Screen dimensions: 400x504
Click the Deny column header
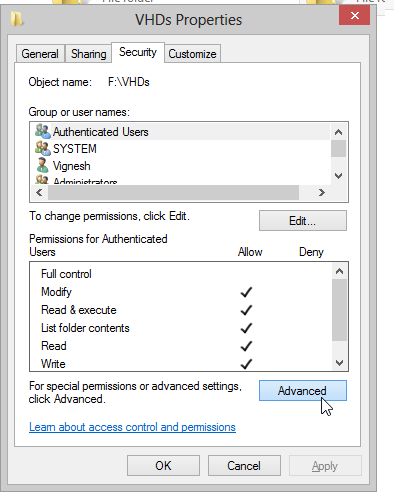(x=311, y=252)
